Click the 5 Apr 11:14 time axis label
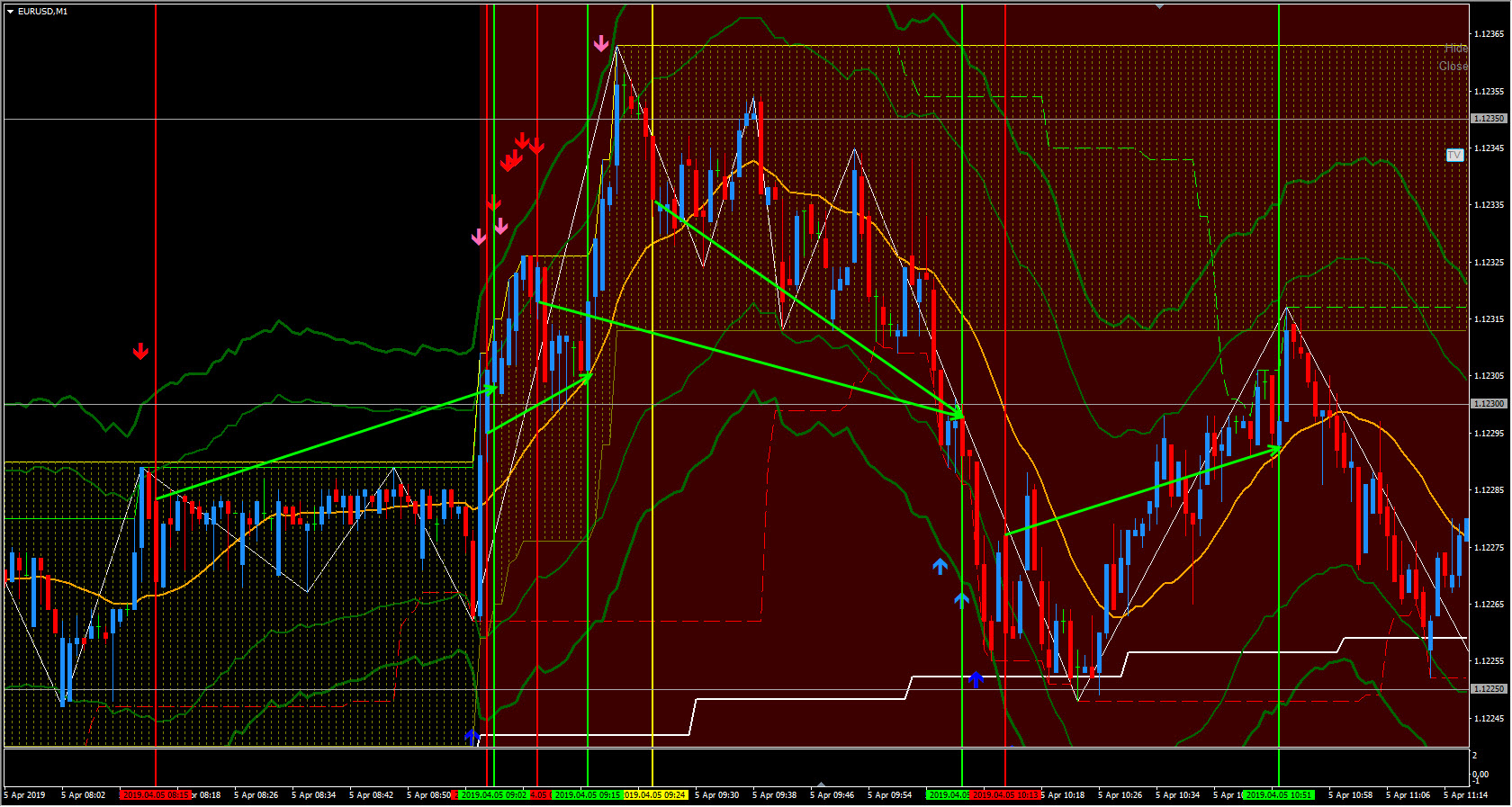Viewport: 1512px width, 807px height. (1465, 795)
